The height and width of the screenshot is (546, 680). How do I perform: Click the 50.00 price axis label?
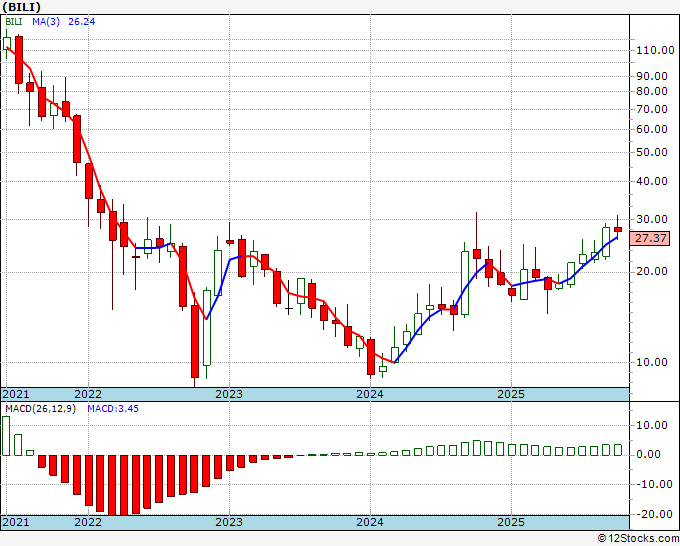coord(651,152)
